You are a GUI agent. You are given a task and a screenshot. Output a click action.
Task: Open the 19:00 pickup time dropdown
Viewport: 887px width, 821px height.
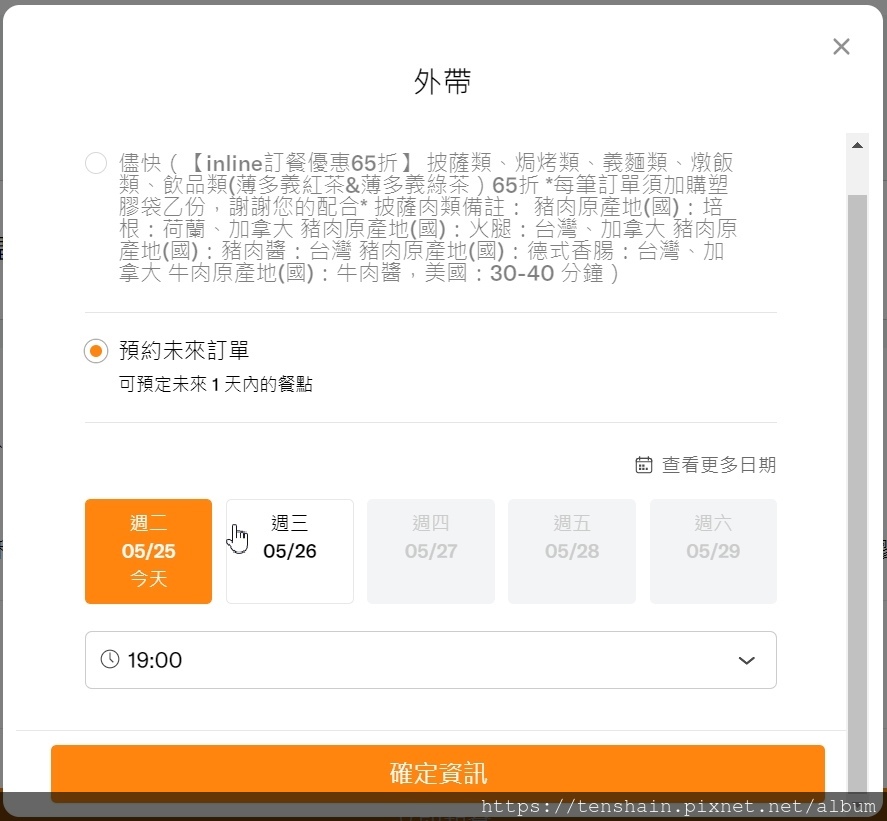click(430, 660)
